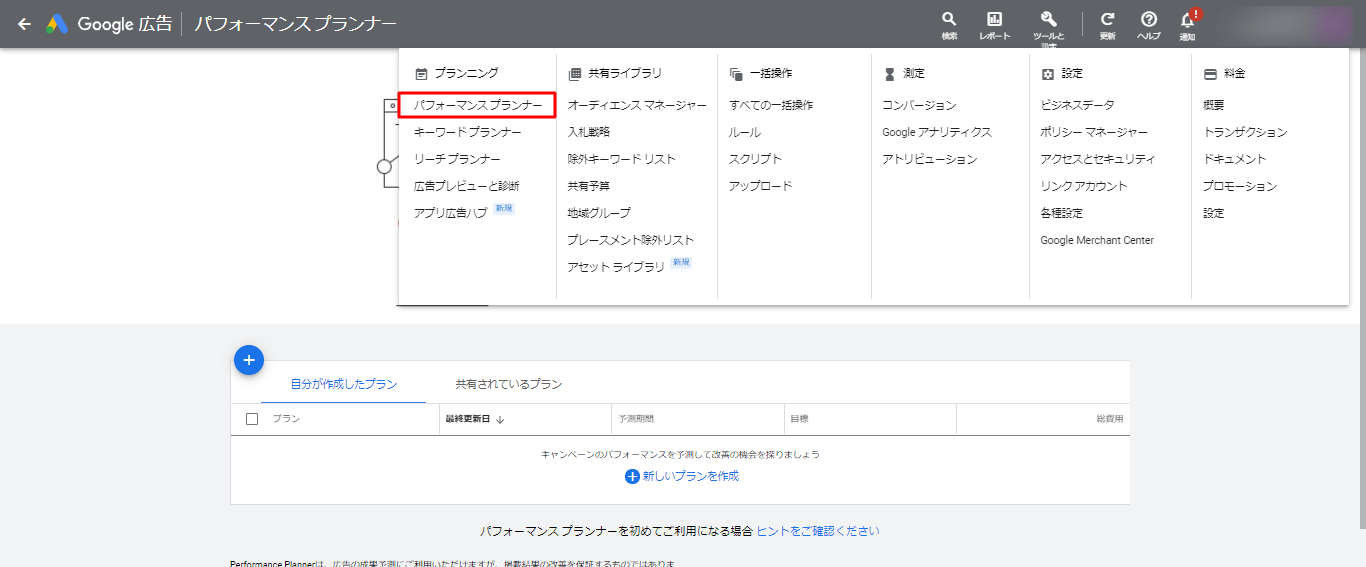Screen dimensions: 1366x567
Task: Select パフォーマンス プランナー menu item
Action: point(478,105)
